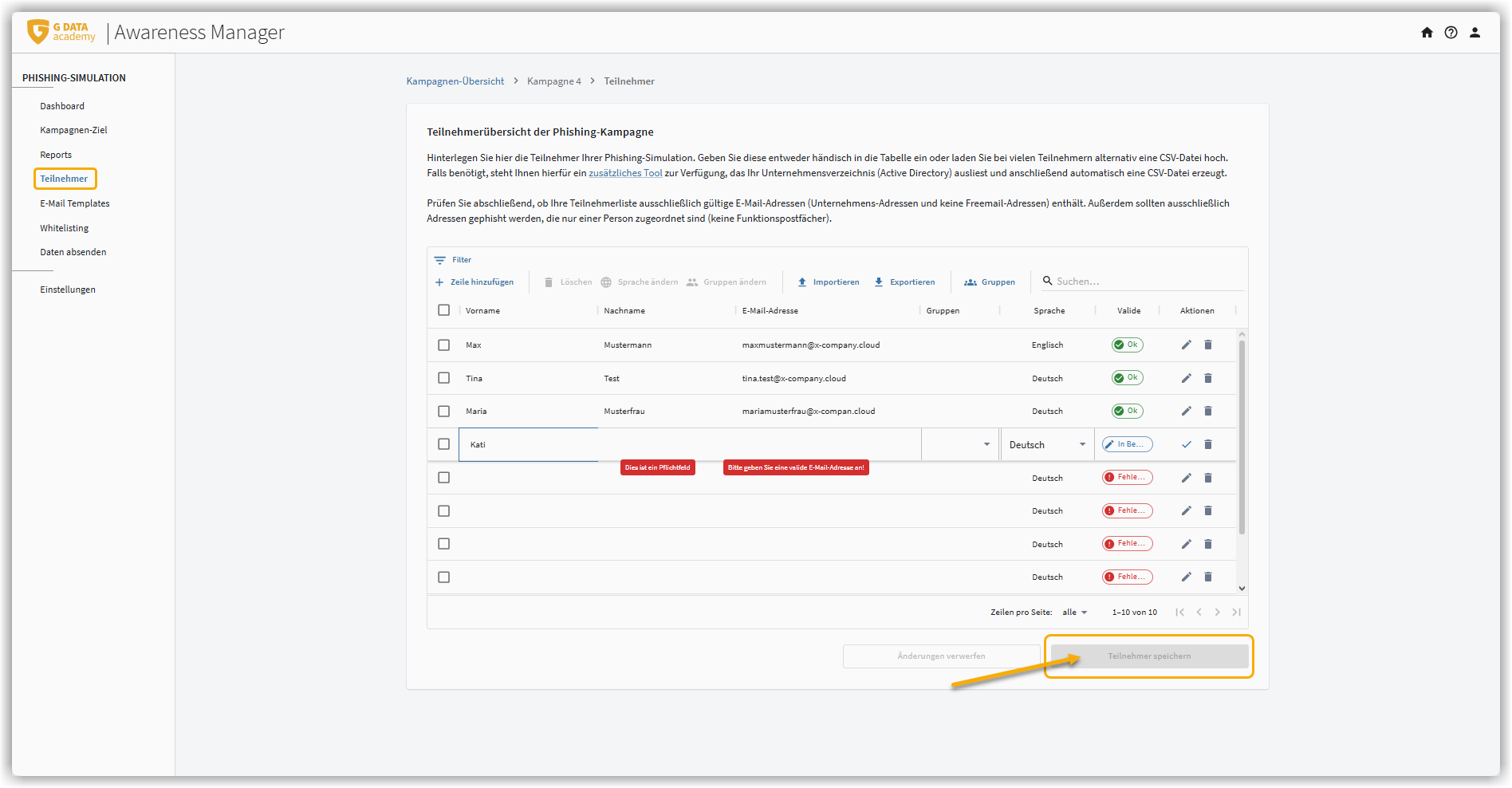This screenshot has width=1512, height=788.
Task: Open help question mark icon
Action: click(1451, 33)
